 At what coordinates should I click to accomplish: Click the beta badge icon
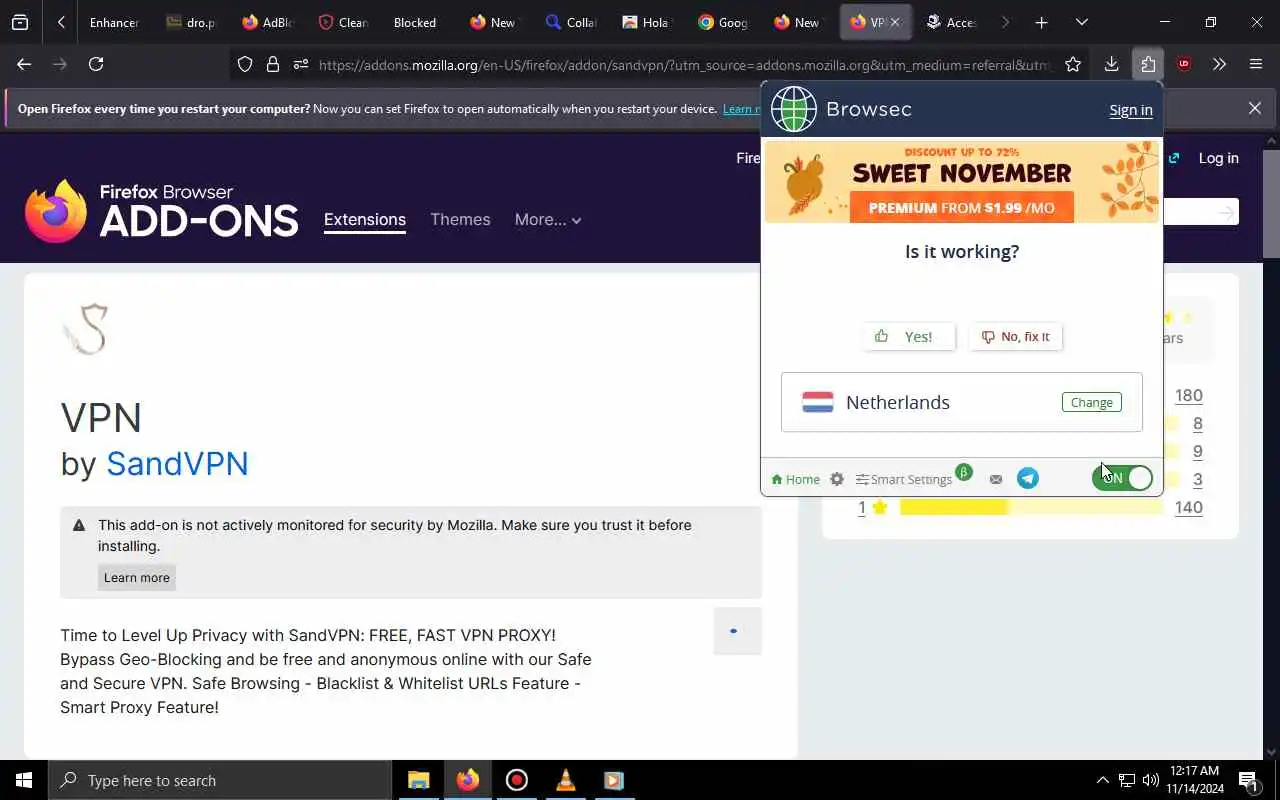click(x=964, y=471)
